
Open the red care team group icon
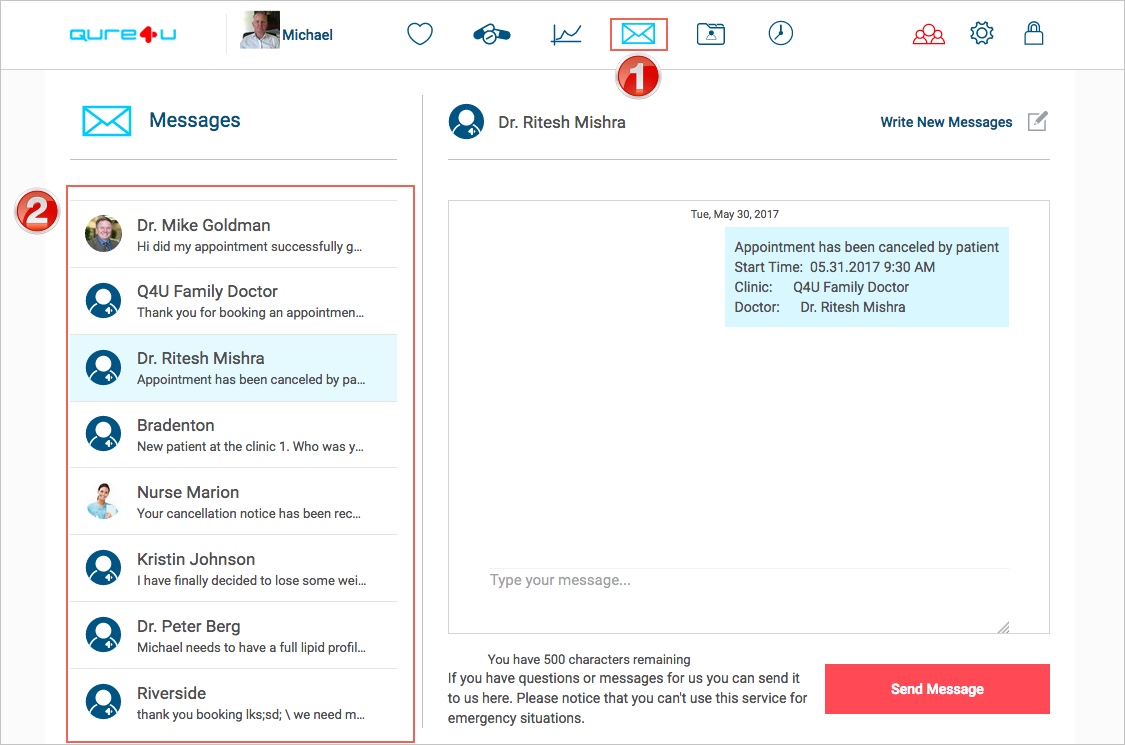click(x=928, y=34)
